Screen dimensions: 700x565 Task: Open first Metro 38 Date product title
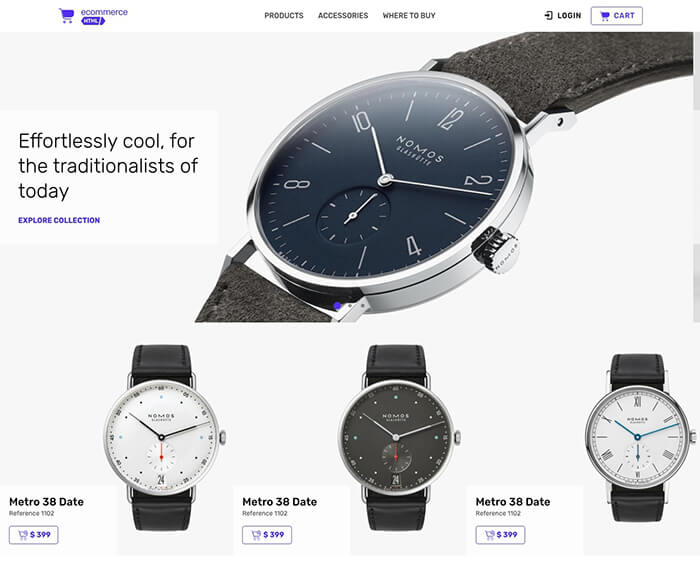(x=46, y=502)
